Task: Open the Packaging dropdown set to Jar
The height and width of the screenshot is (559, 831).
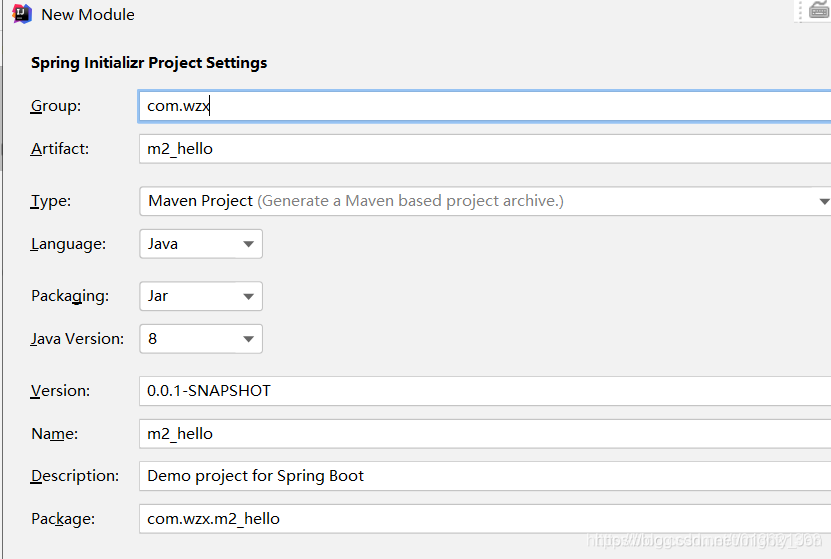Action: pos(201,296)
